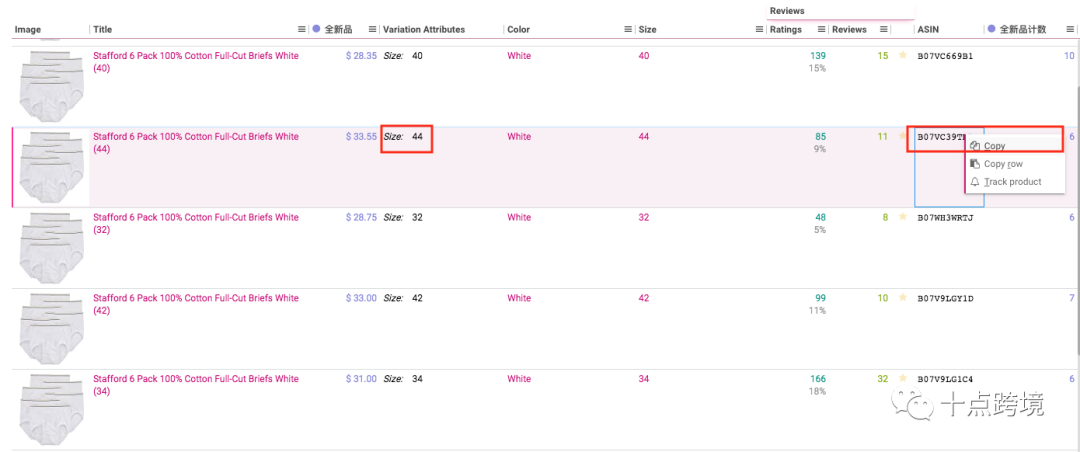
Task: Click the reviews count 15
Action: (882, 56)
